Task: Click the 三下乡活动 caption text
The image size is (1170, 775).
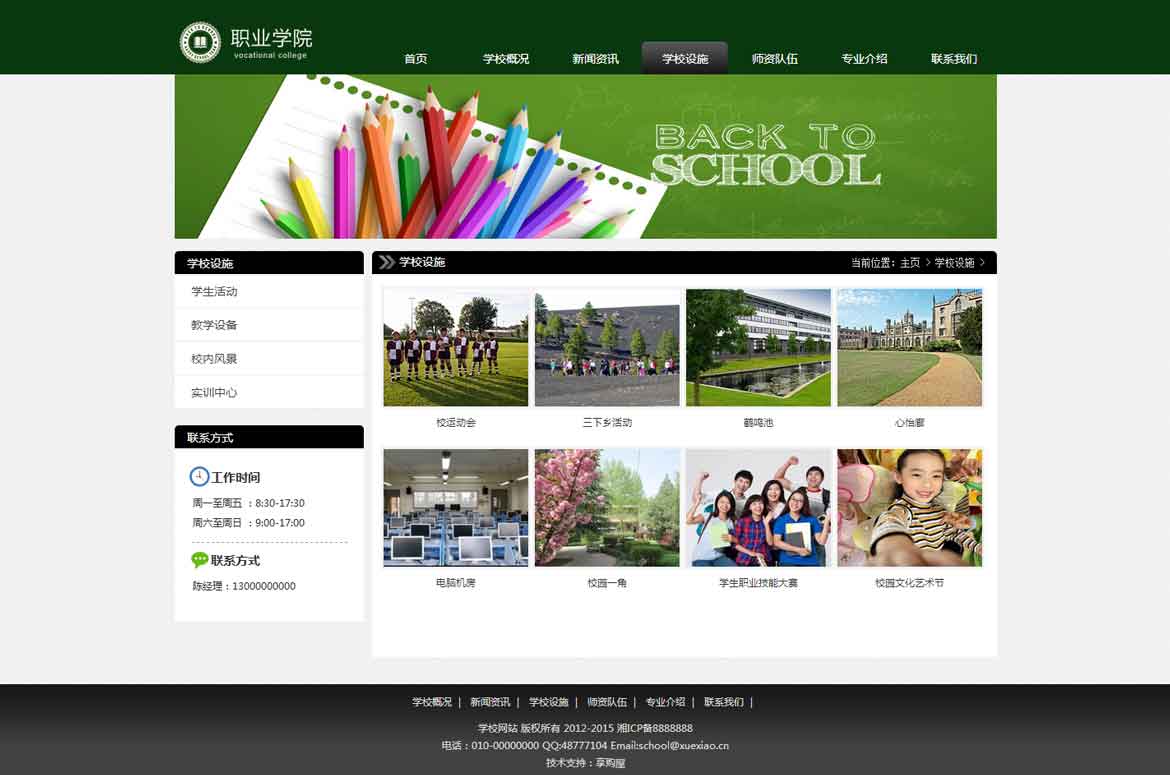Action: [x=607, y=423]
